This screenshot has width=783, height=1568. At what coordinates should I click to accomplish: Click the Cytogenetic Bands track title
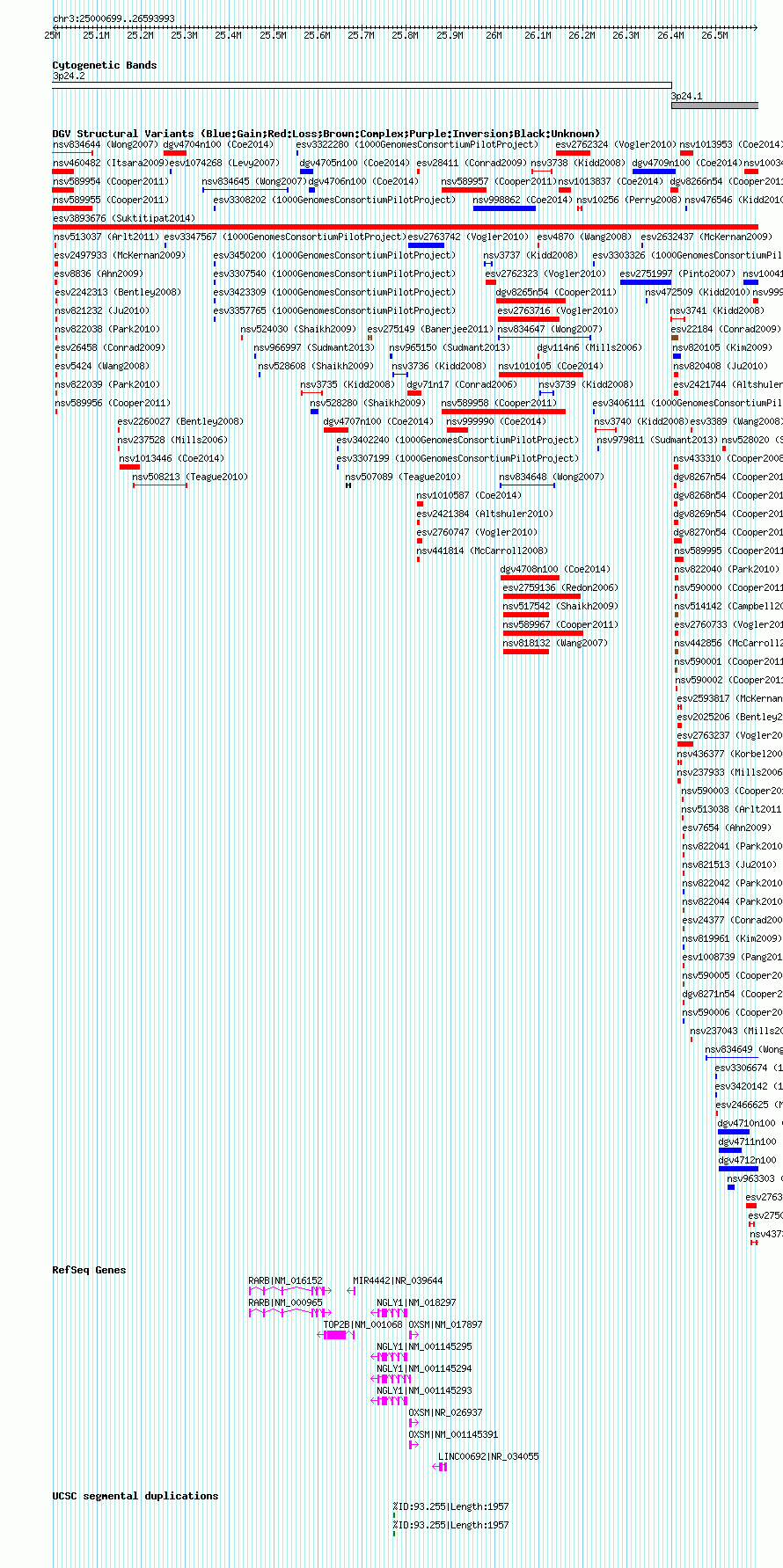pos(105,65)
